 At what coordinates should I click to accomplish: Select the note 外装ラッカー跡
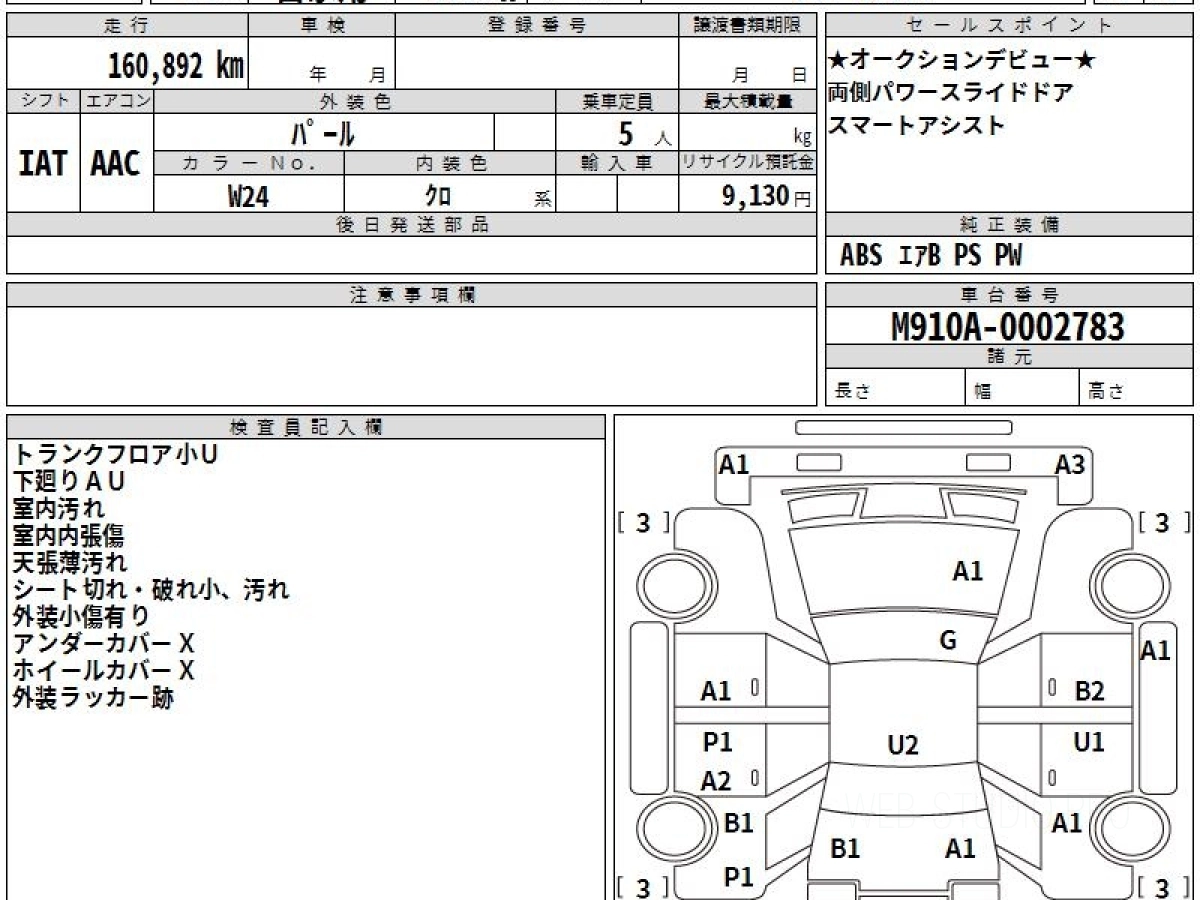point(93,698)
